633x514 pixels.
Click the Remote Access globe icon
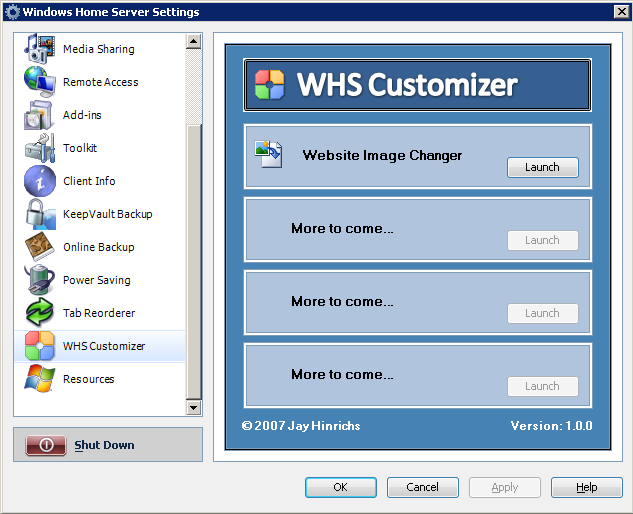click(40, 82)
